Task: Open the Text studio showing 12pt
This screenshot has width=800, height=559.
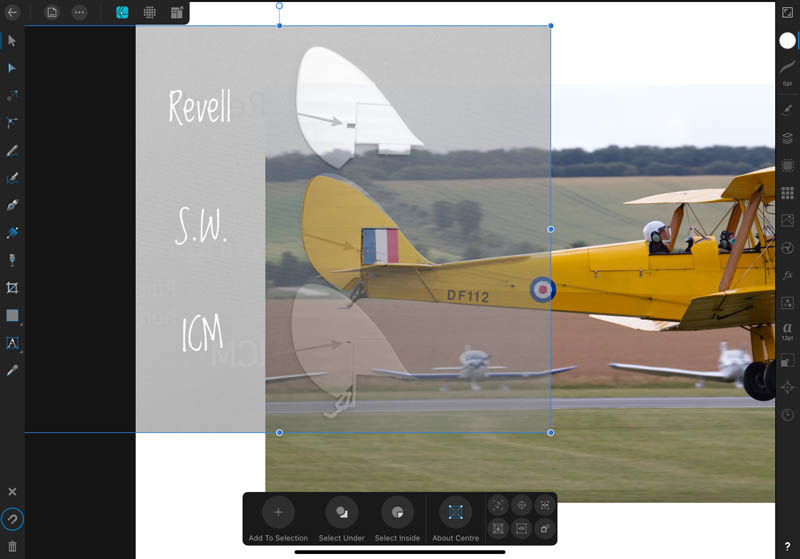Action: 787,332
